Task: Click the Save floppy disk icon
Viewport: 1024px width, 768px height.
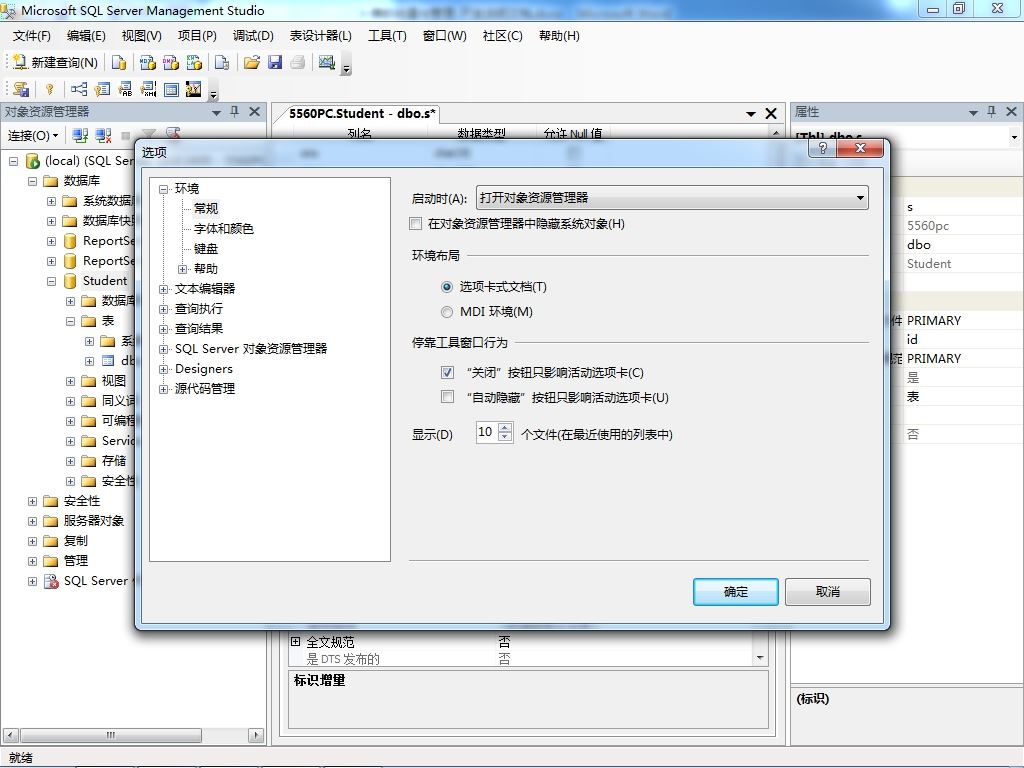Action: click(275, 63)
